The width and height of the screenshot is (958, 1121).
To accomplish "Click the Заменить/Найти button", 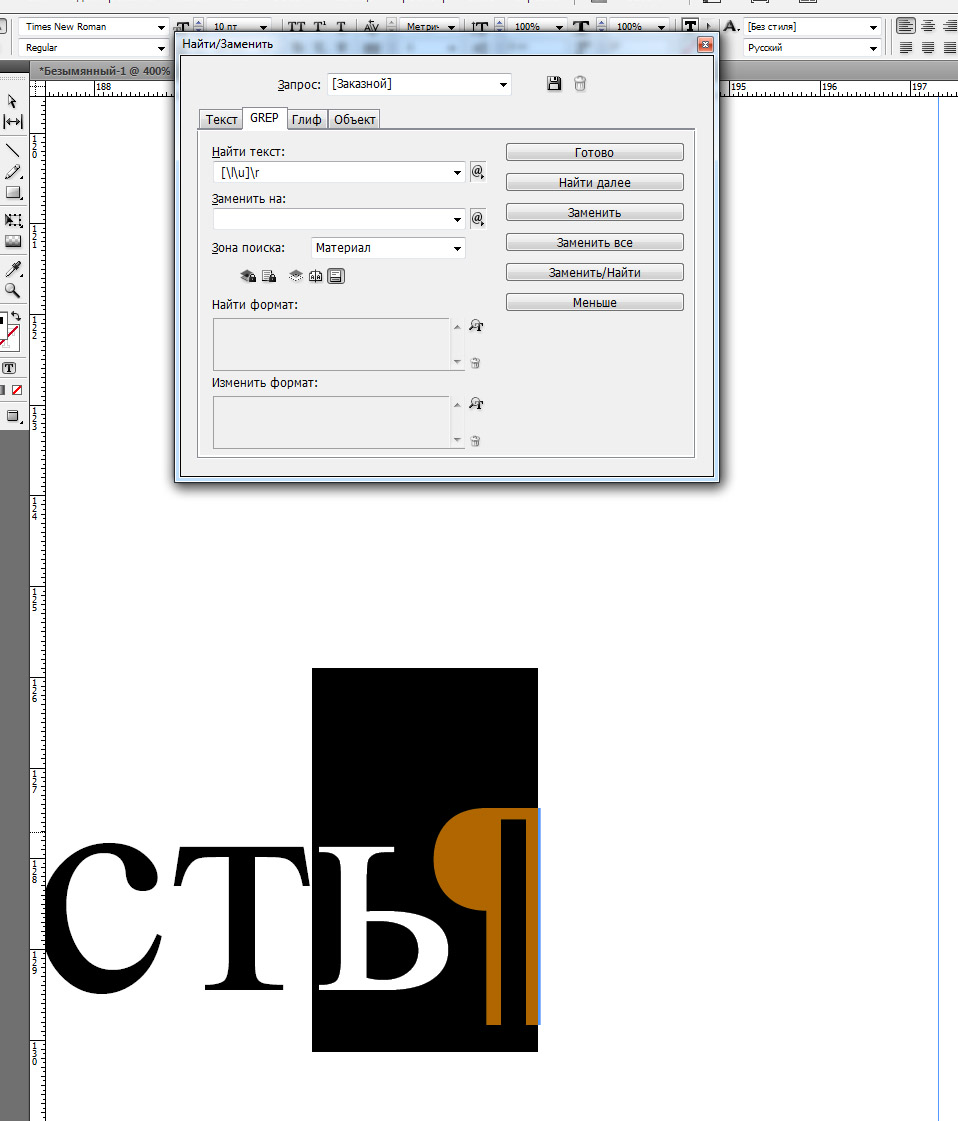I will tap(594, 272).
